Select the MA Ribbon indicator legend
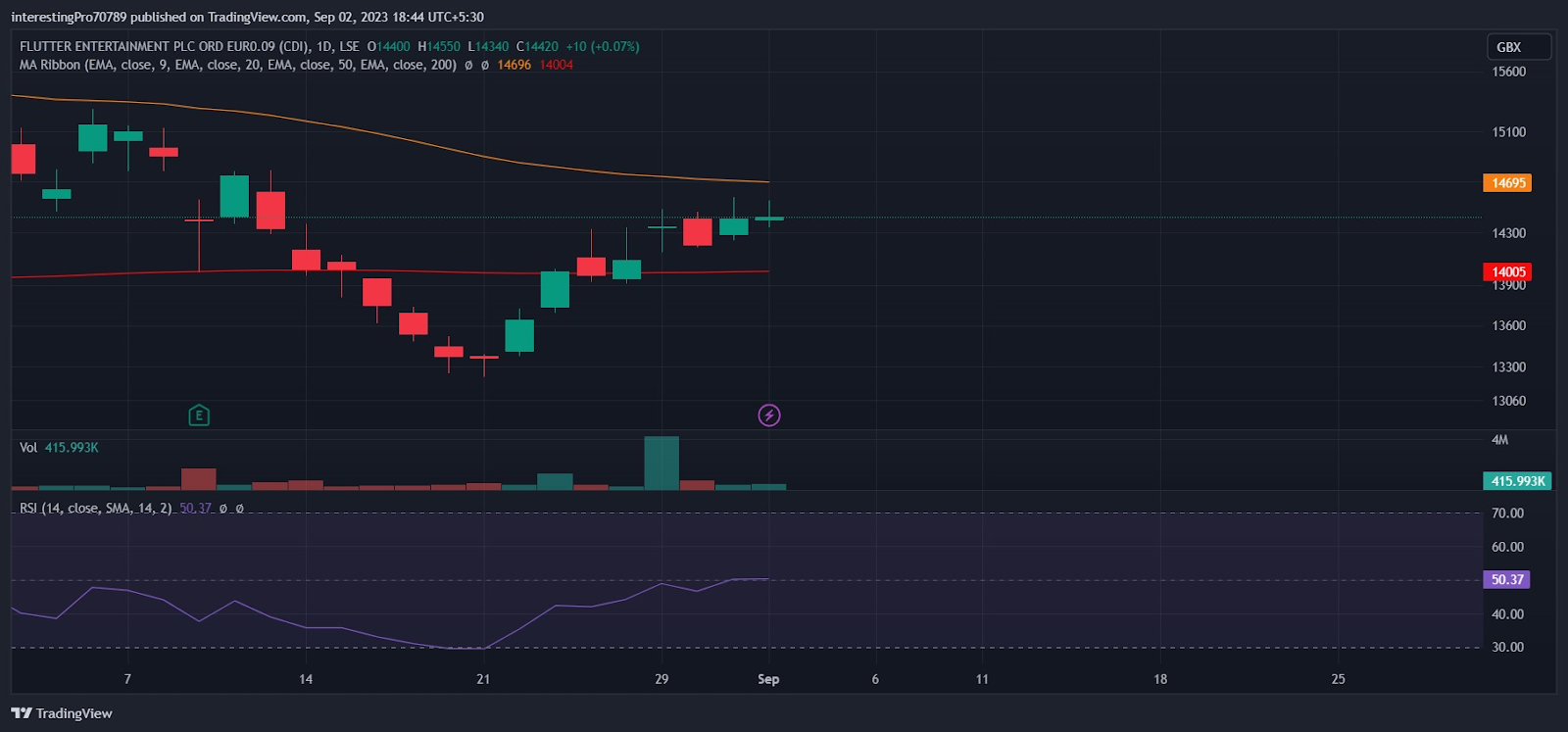 pos(238,65)
